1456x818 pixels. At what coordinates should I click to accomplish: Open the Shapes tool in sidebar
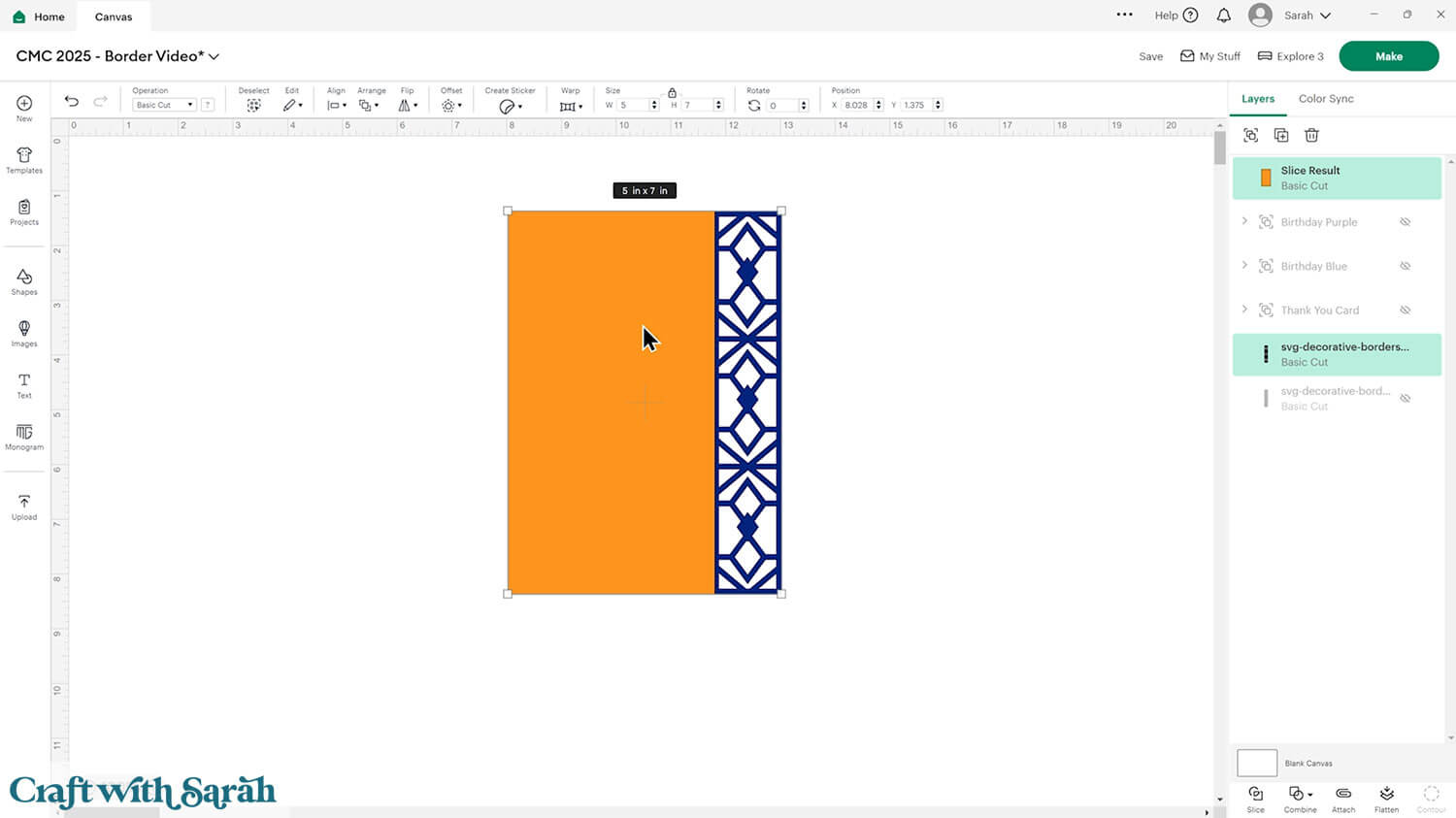(24, 281)
